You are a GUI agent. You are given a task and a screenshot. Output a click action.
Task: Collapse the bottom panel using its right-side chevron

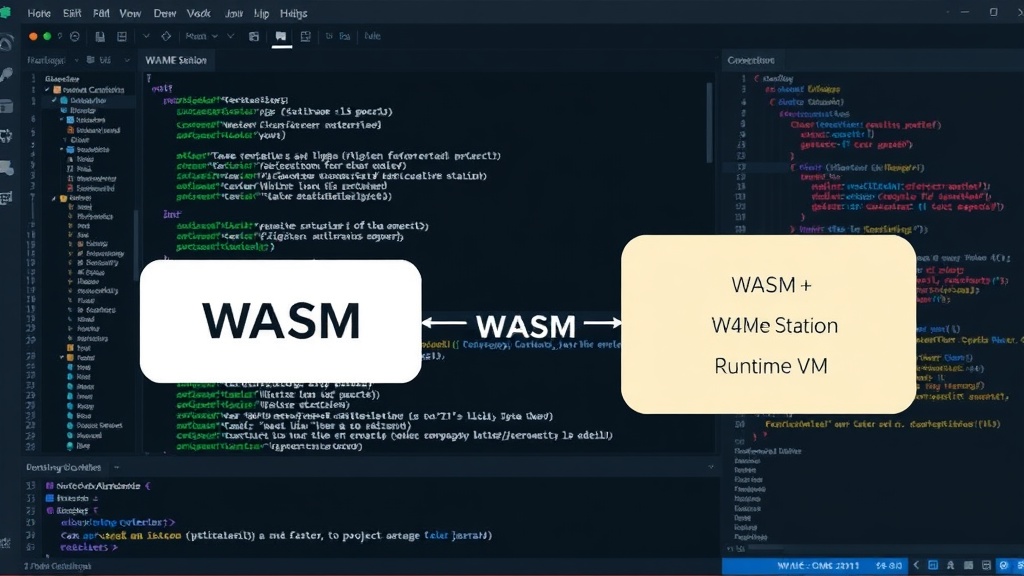pyautogui.click(x=711, y=468)
